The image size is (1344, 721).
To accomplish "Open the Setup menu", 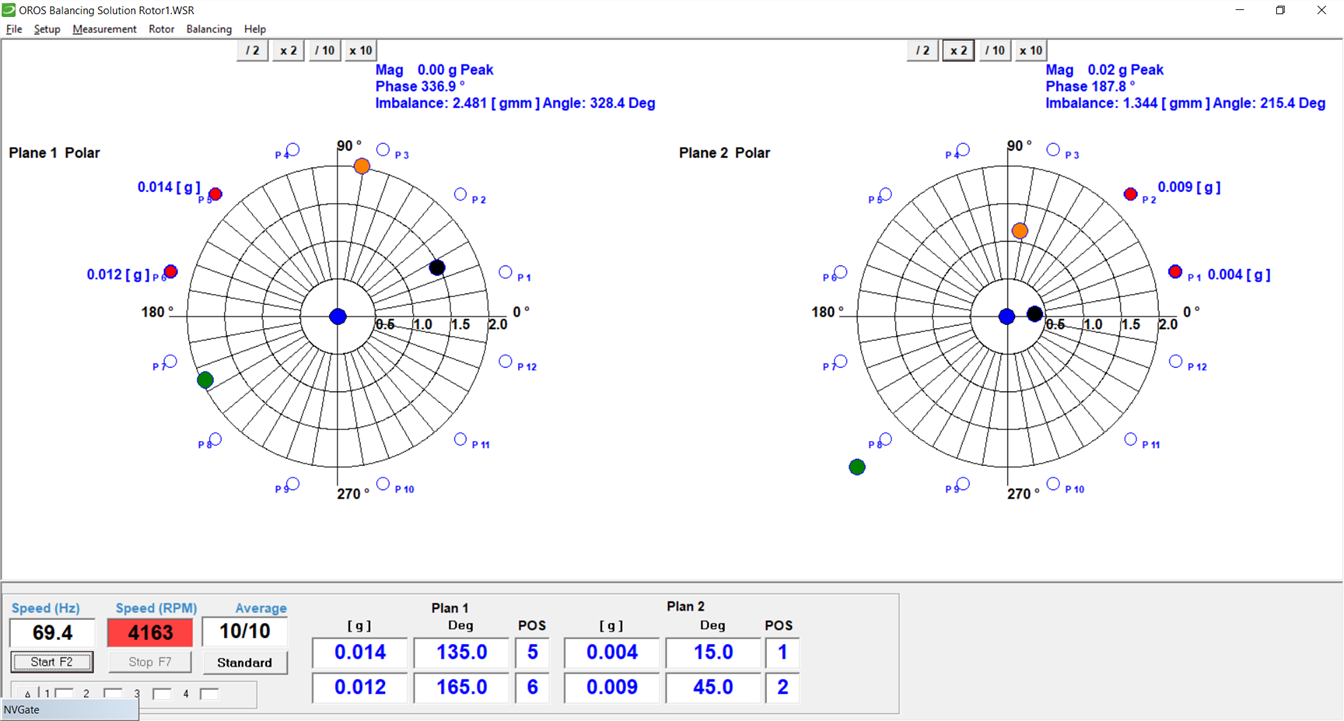I will 47,29.
